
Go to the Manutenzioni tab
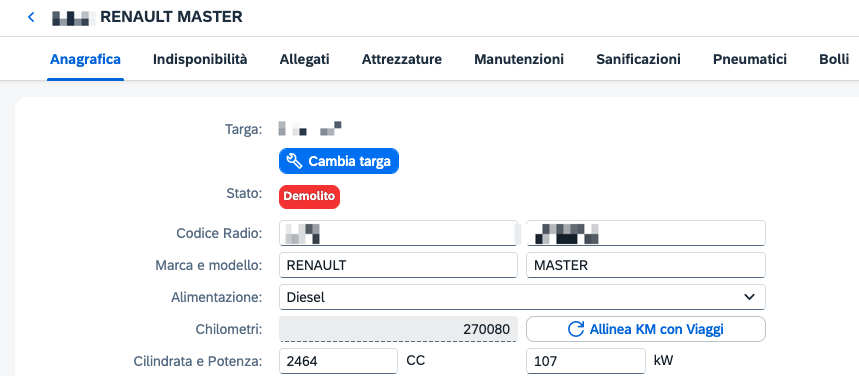(519, 59)
